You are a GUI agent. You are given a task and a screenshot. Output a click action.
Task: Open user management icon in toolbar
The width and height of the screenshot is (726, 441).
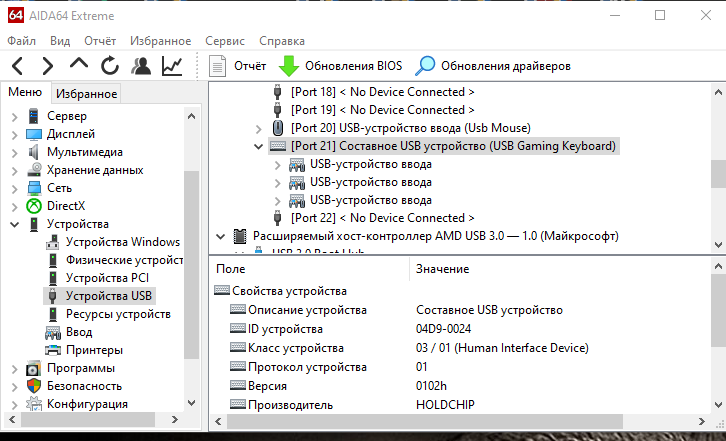pos(141,66)
